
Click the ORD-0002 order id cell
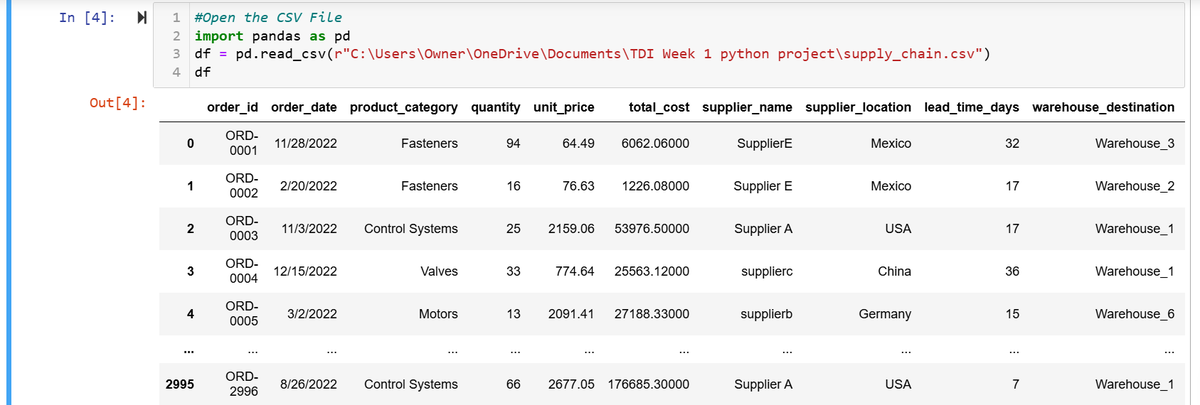pos(243,186)
